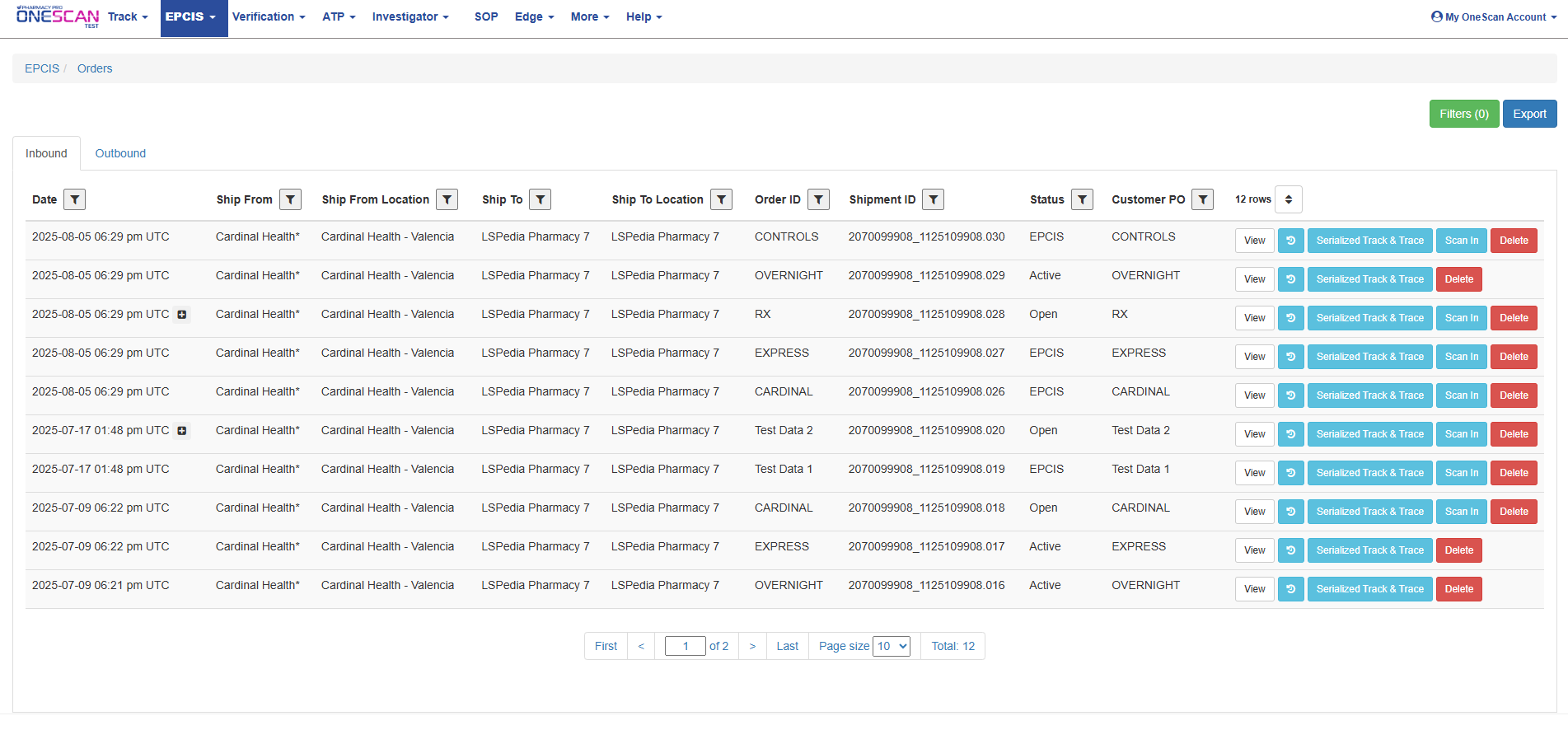Delete the shipment ending .027

[x=1514, y=357]
